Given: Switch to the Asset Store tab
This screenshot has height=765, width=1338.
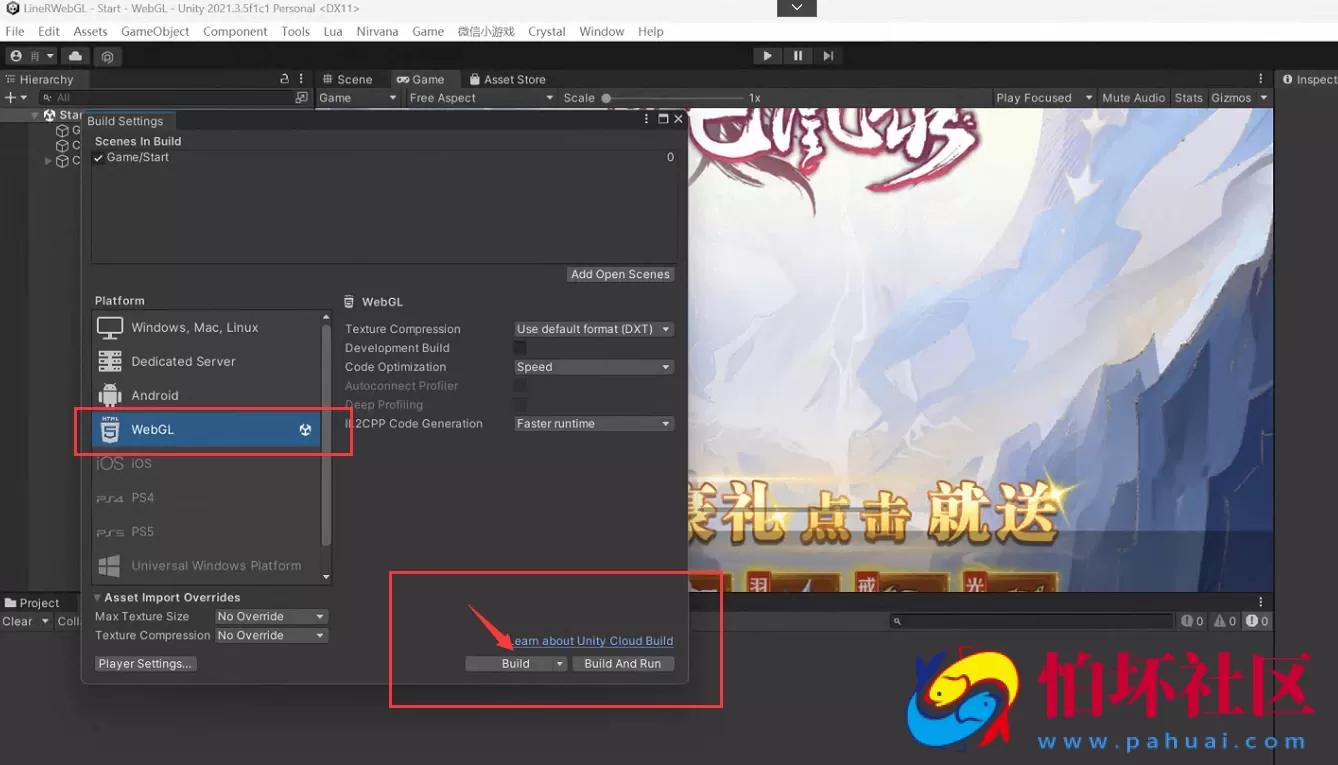Looking at the screenshot, I should click(514, 79).
